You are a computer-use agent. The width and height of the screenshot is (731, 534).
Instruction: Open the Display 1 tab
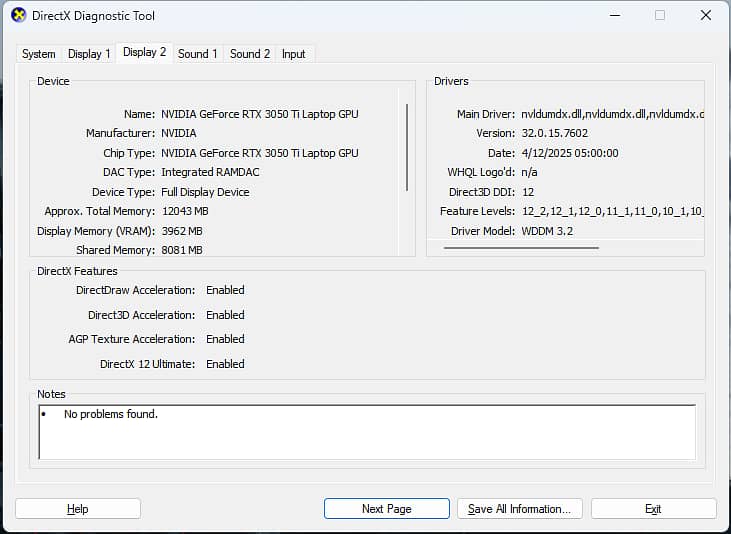click(89, 54)
